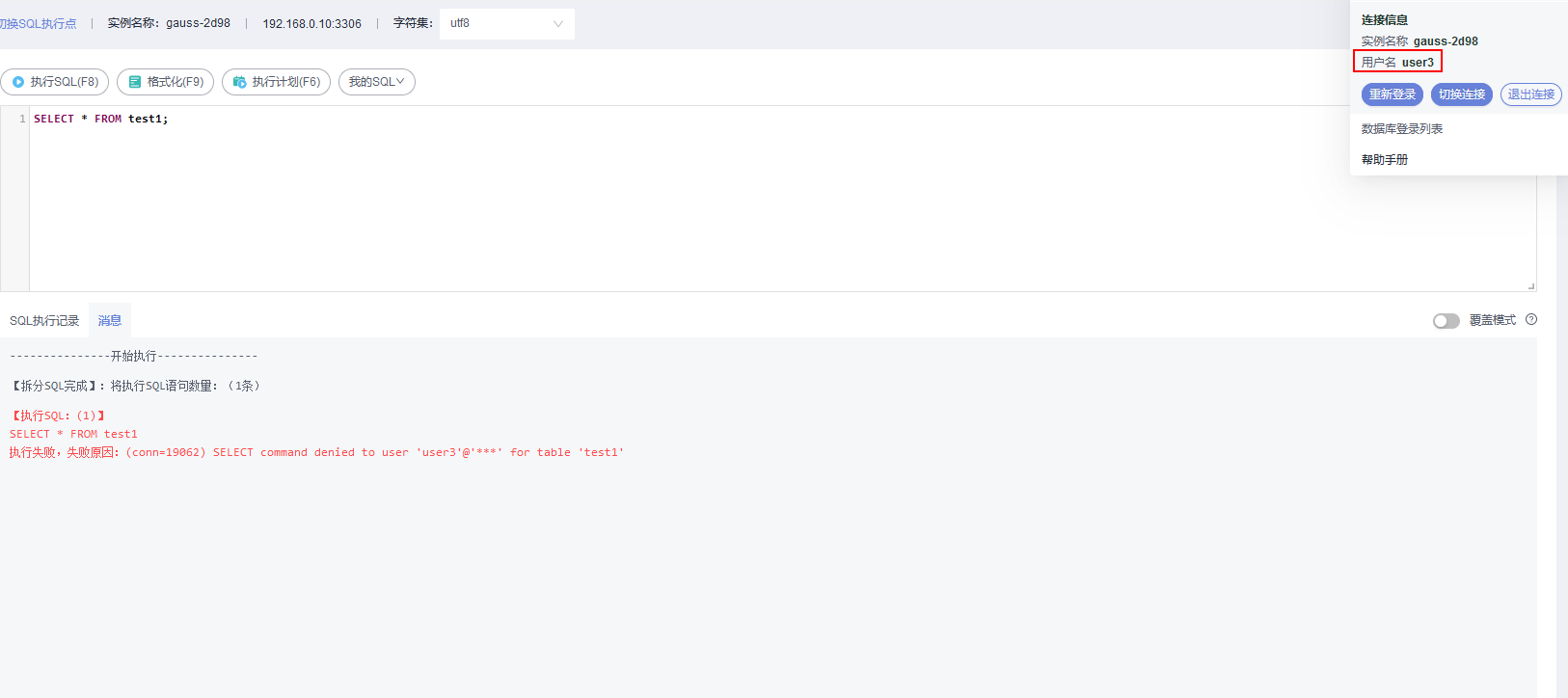The width and height of the screenshot is (1568, 698).
Task: Click the 切换连接 button
Action: (1462, 94)
